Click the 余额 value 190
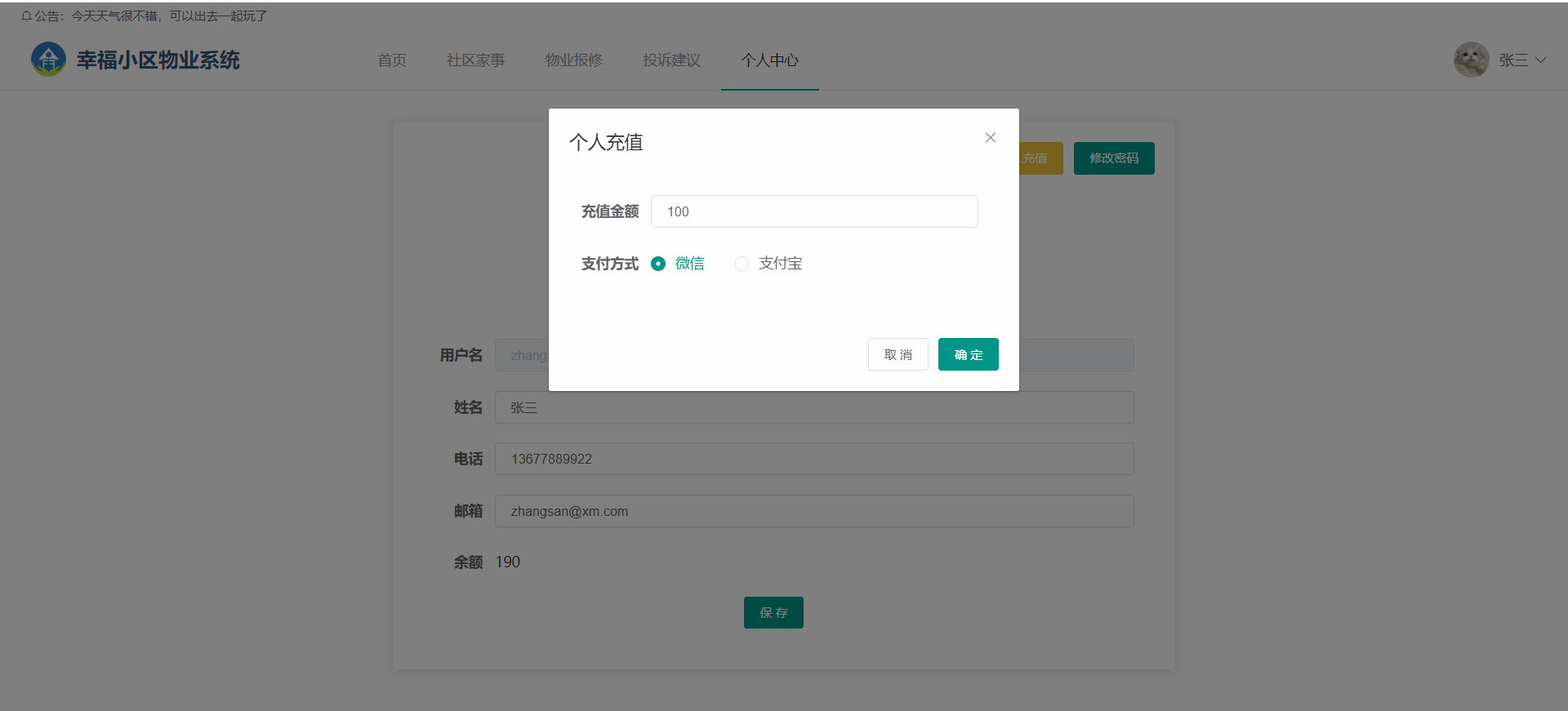 tap(507, 562)
